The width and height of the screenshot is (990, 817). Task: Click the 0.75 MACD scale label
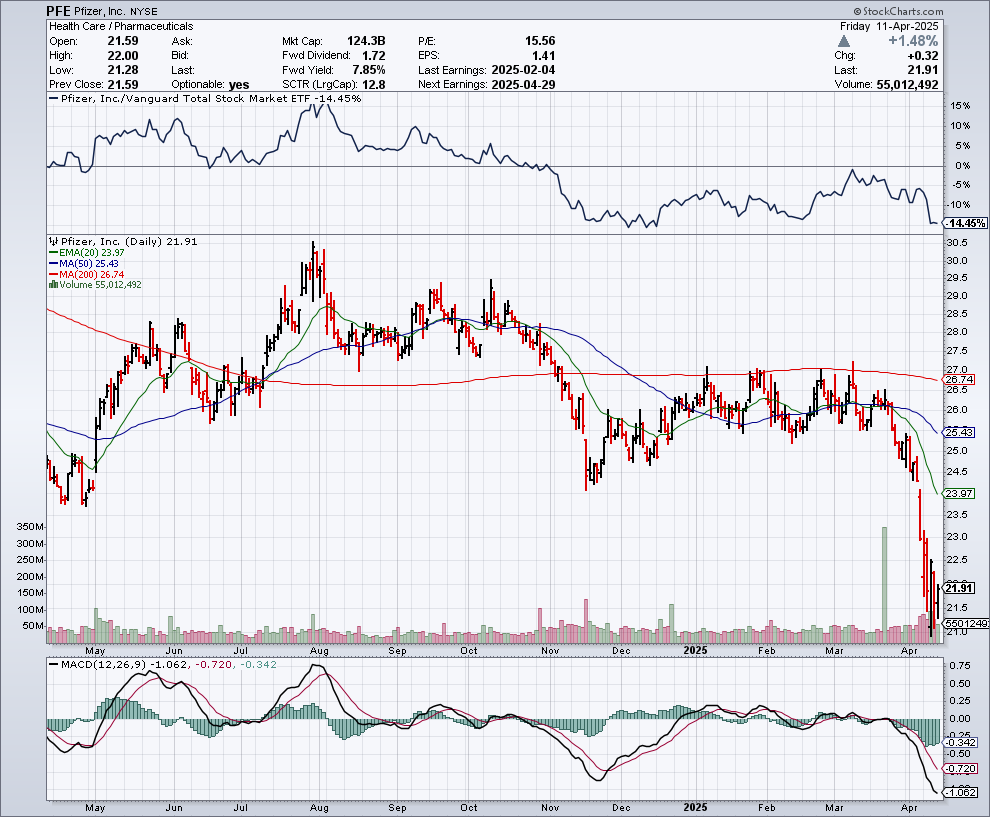coord(960,665)
